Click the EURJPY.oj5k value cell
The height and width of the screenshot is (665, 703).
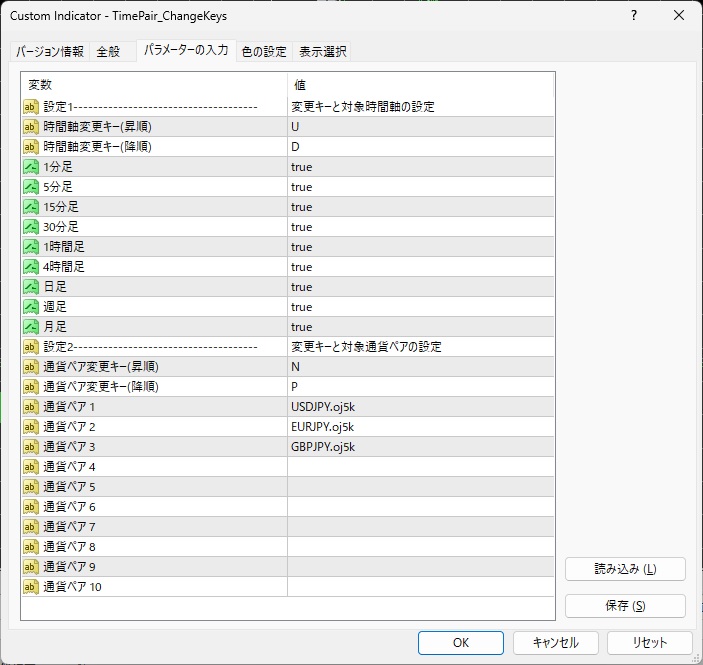(421, 427)
